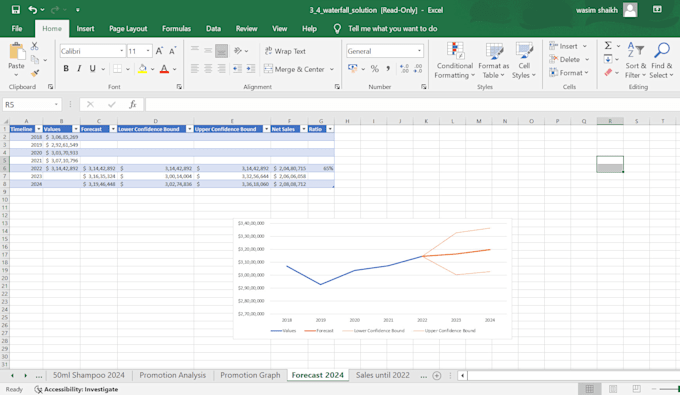
Task: Toggle underline formatting
Action: 92,69
